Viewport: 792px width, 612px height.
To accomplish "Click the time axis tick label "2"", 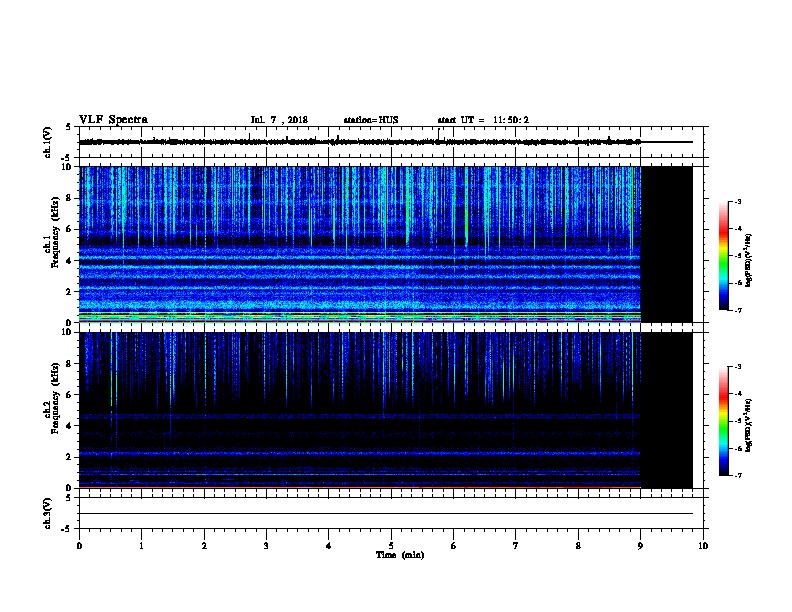I will tap(204, 545).
